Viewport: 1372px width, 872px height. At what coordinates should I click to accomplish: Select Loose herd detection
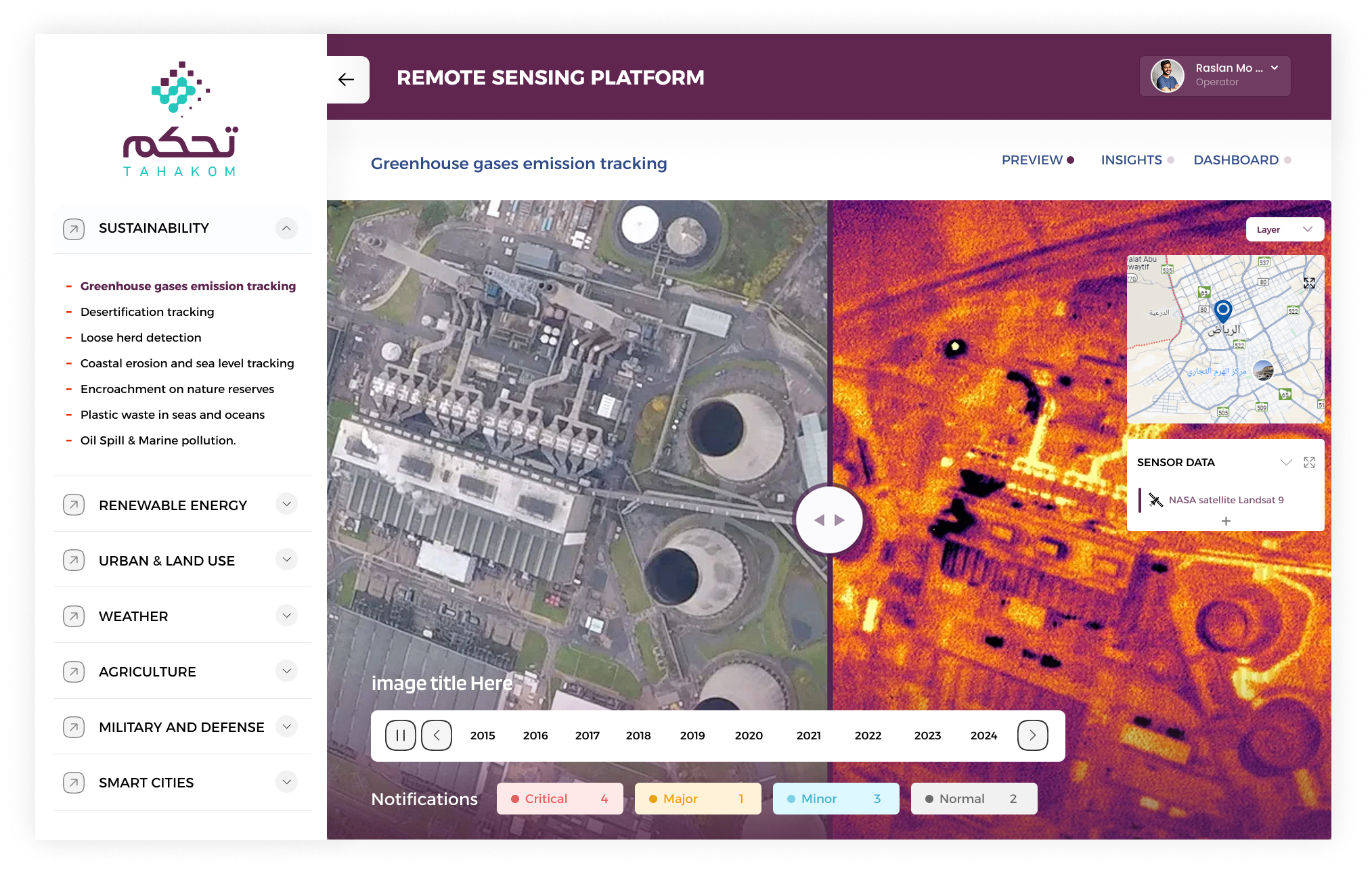point(141,338)
